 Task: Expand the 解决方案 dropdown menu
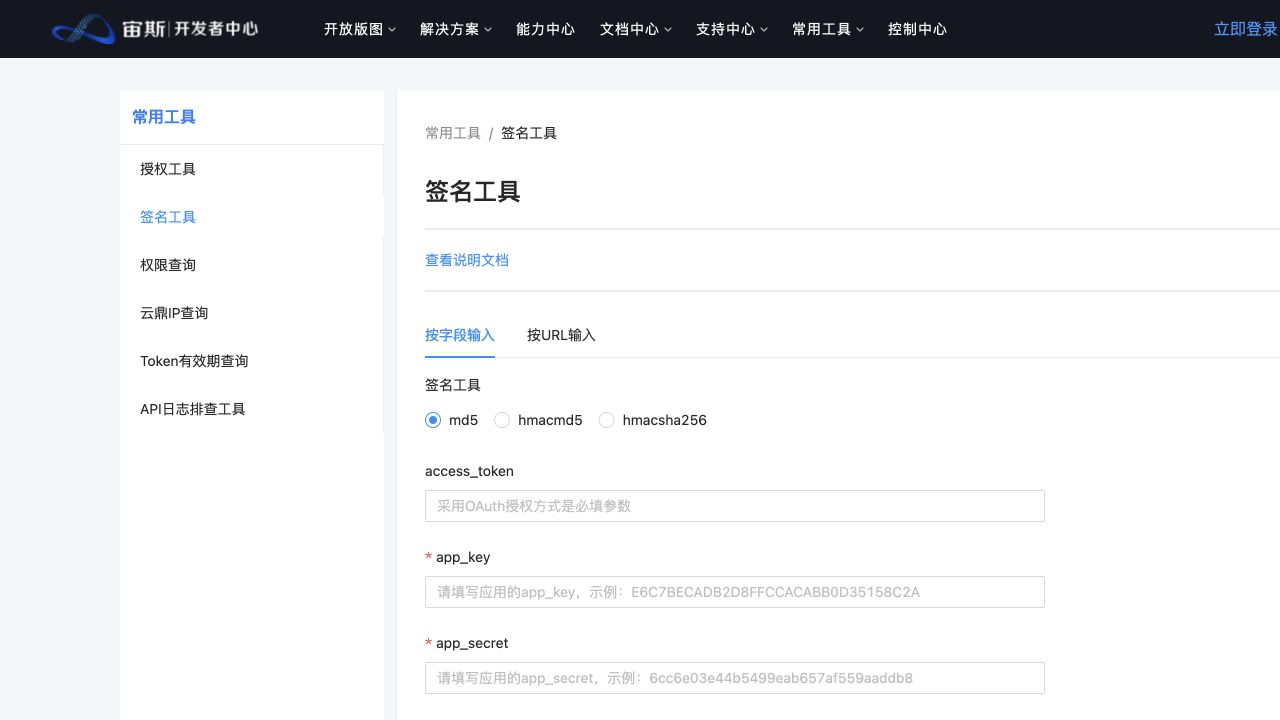click(456, 29)
